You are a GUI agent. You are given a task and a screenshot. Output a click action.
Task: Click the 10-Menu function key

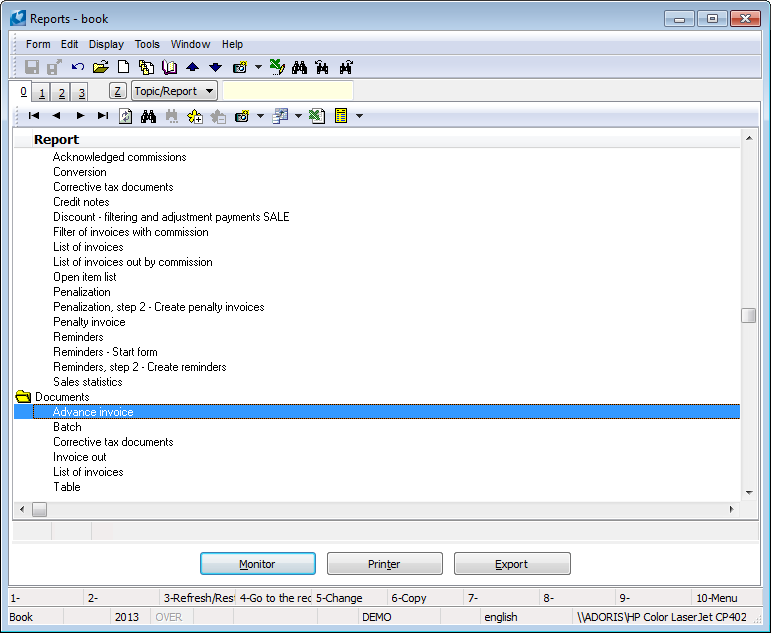click(725, 598)
